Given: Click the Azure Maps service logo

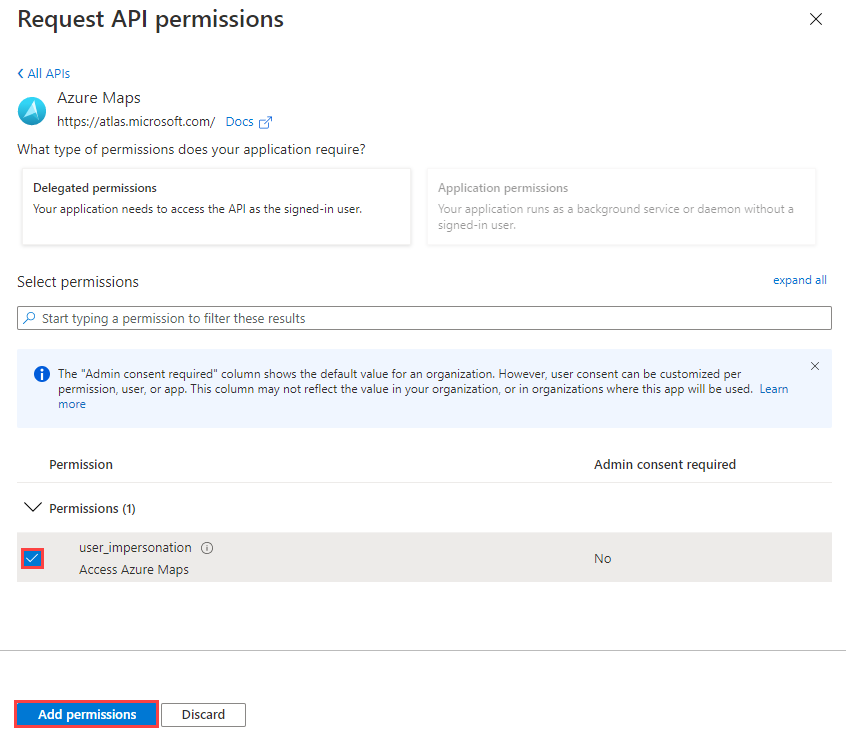Looking at the screenshot, I should 31,110.
